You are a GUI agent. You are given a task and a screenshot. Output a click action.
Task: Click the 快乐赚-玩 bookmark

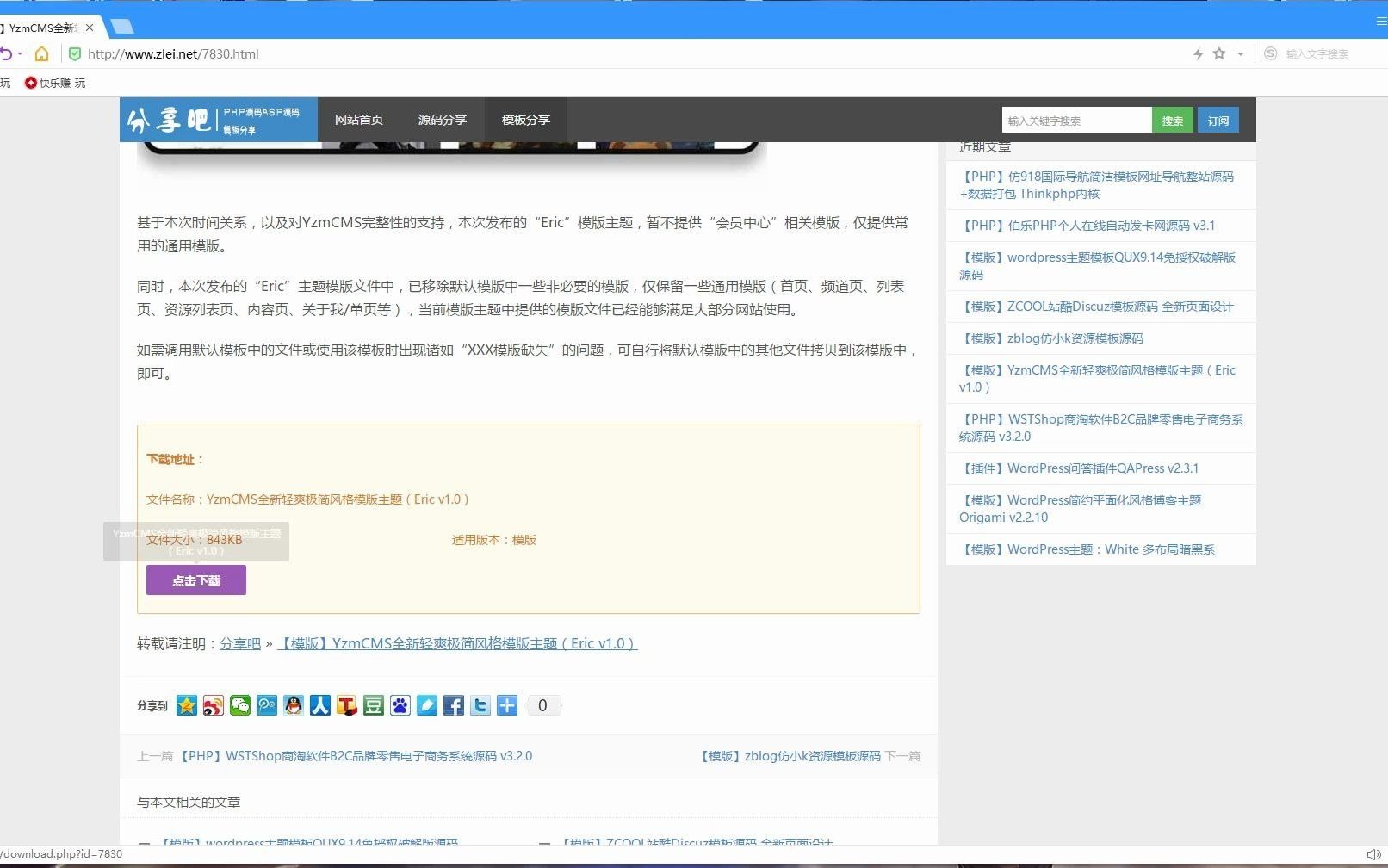tap(55, 83)
